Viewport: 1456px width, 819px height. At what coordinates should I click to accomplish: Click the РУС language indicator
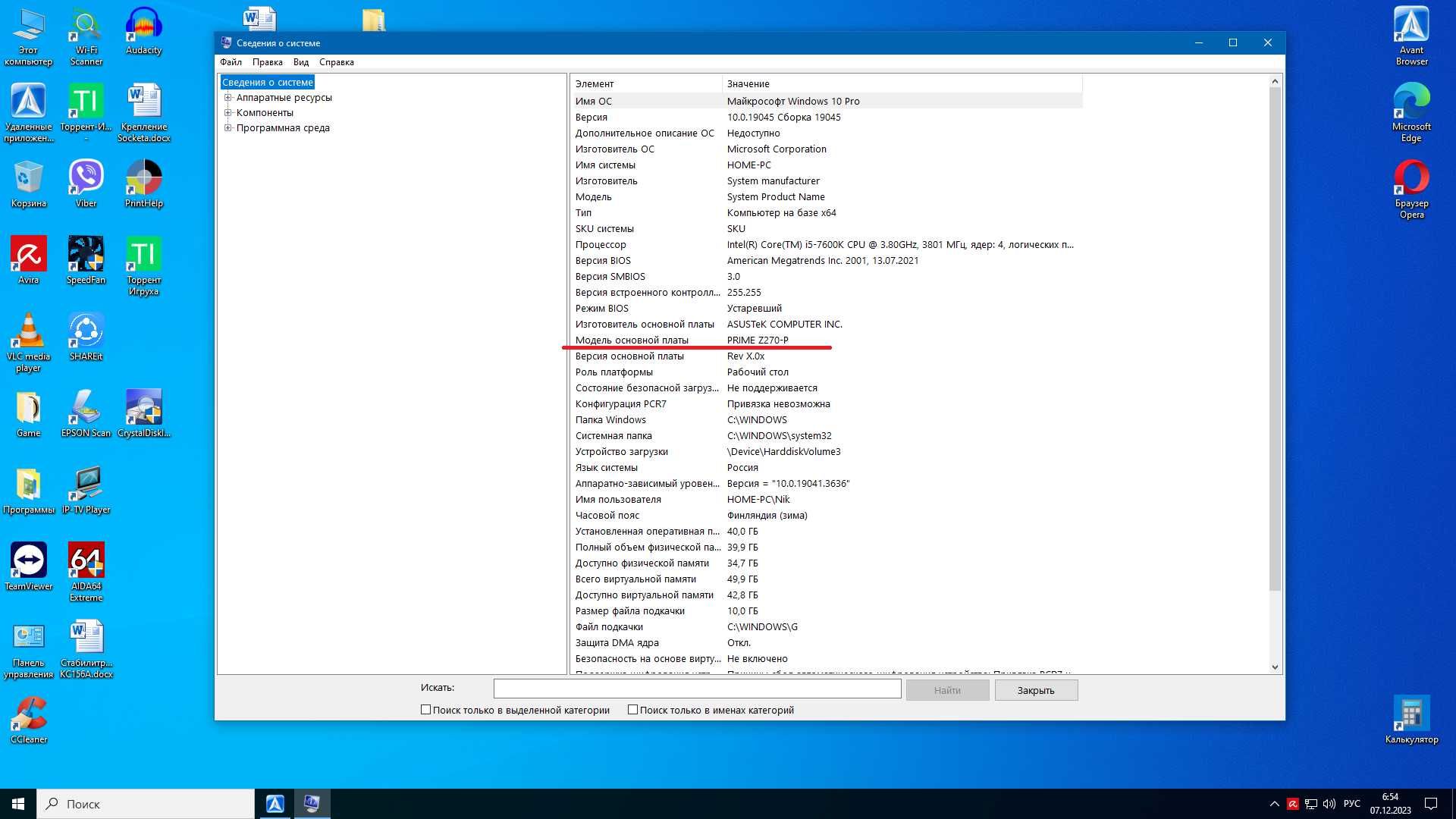pyautogui.click(x=1351, y=804)
